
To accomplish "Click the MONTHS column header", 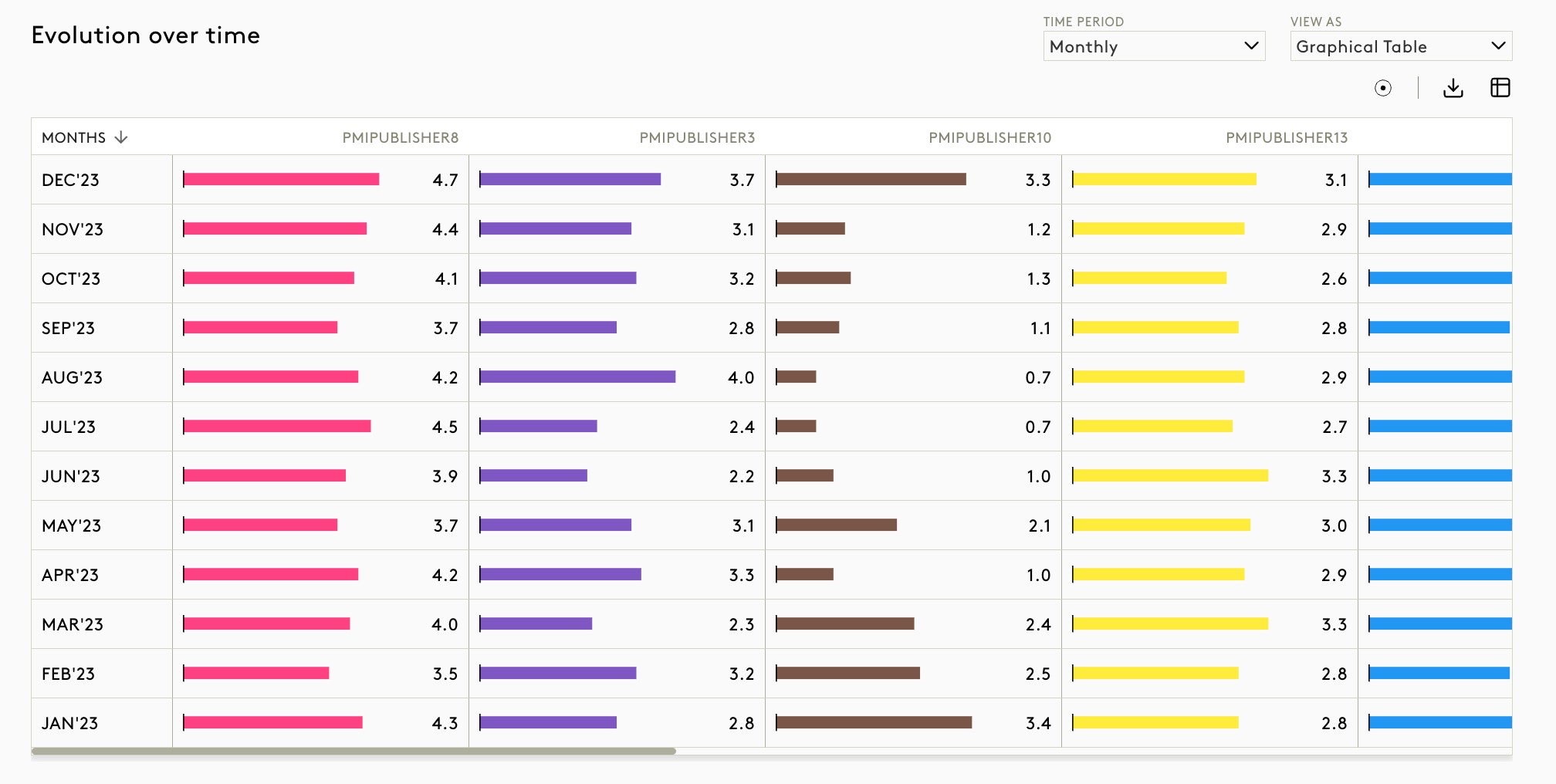I will (x=73, y=137).
